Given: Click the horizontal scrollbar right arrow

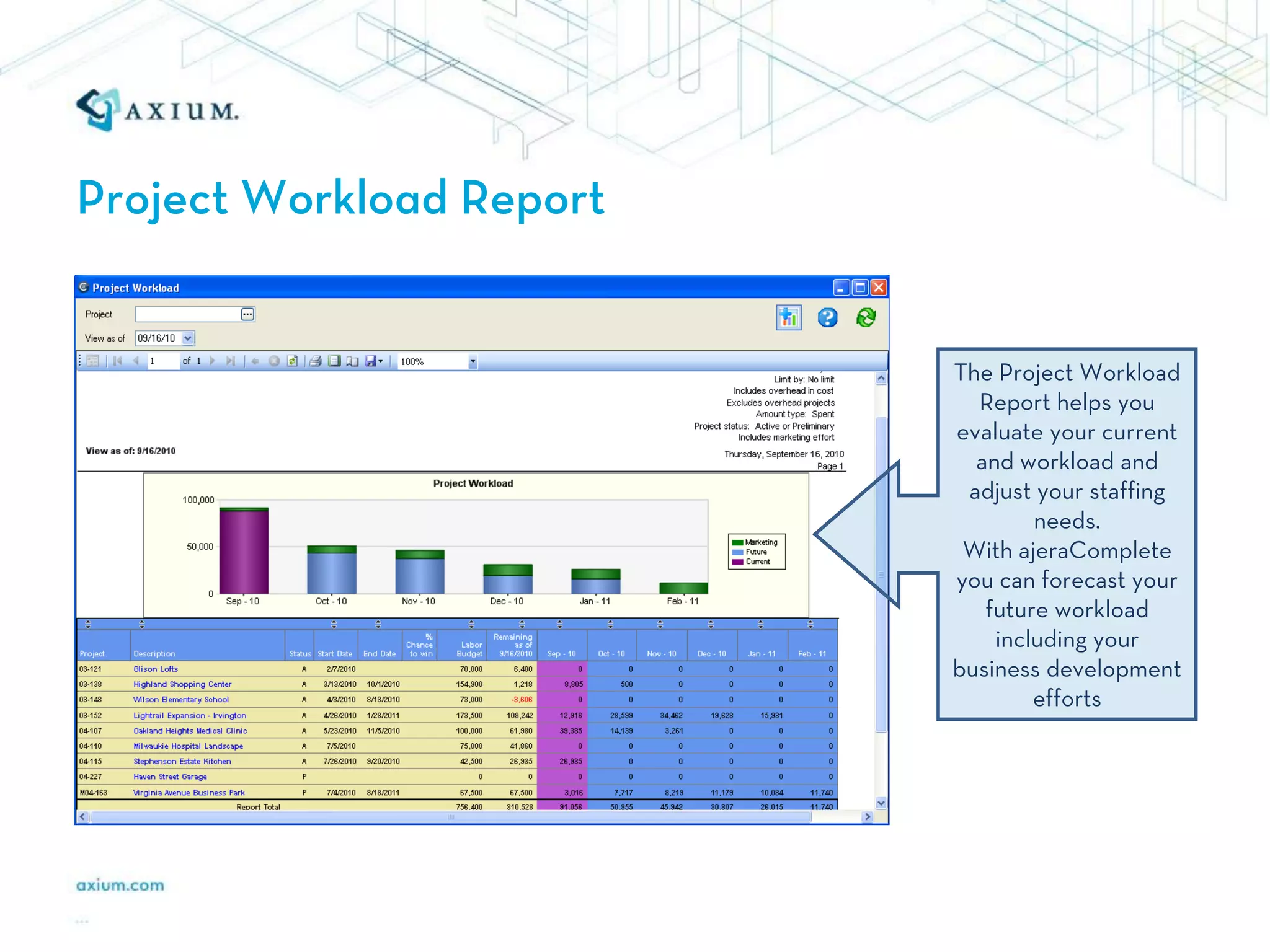Looking at the screenshot, I should [868, 817].
